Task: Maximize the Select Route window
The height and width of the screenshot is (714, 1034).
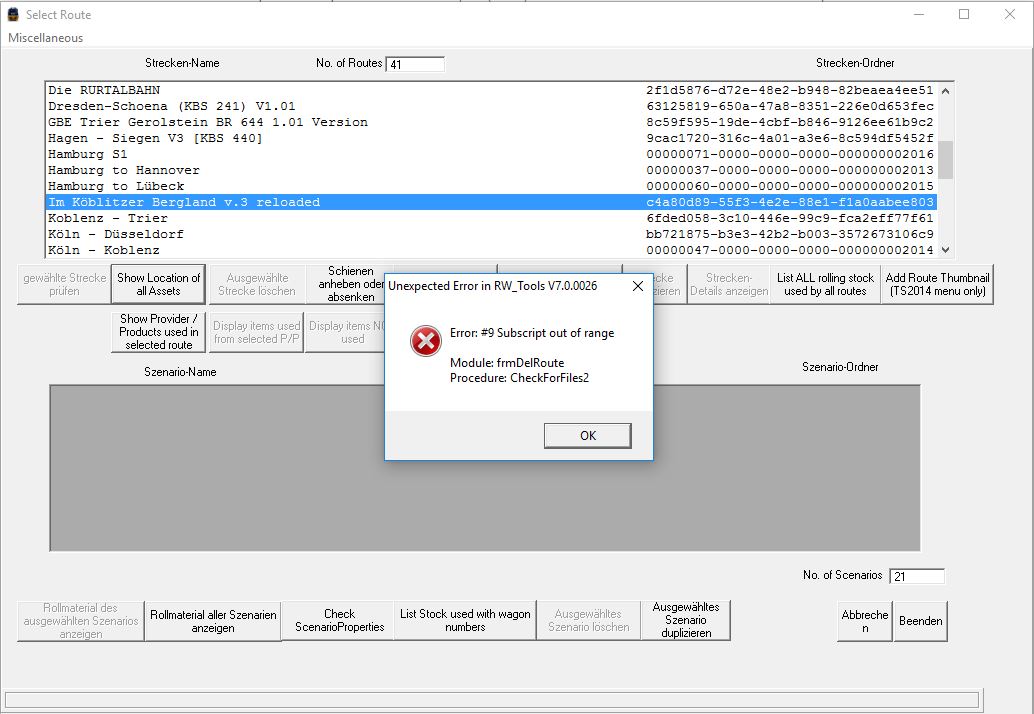Action: (x=964, y=15)
